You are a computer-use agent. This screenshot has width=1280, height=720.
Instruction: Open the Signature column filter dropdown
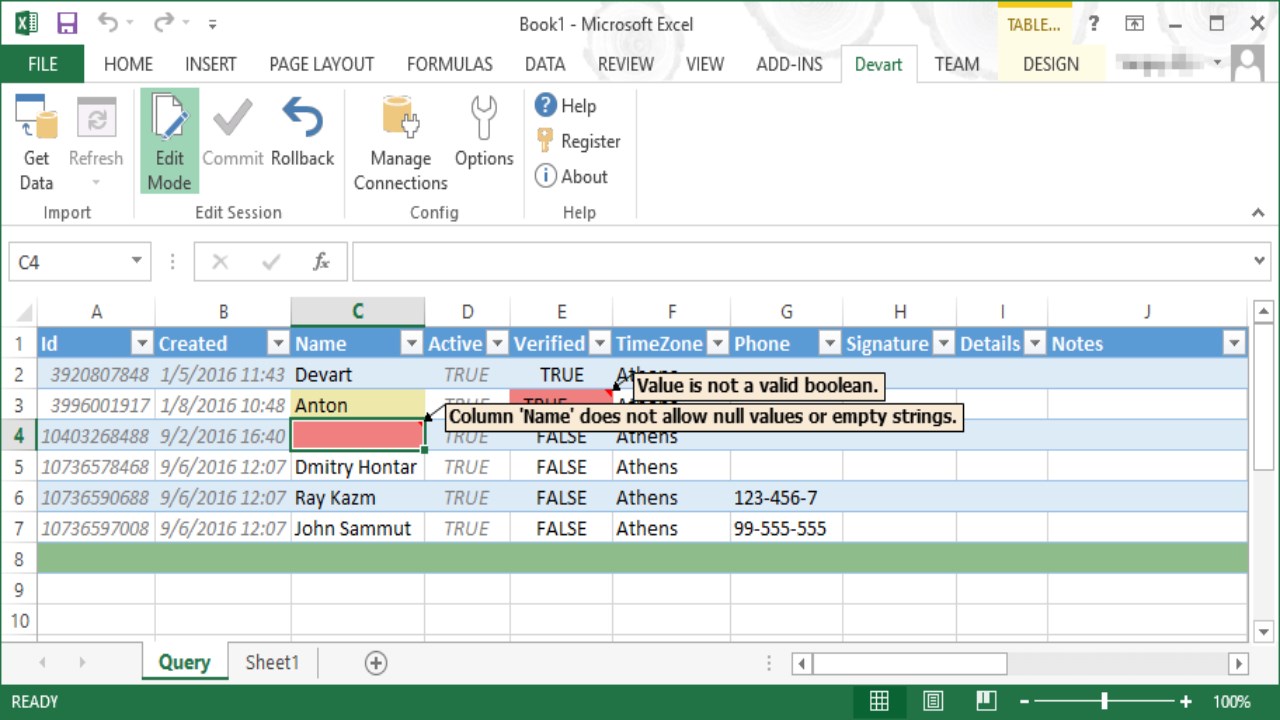(x=943, y=344)
